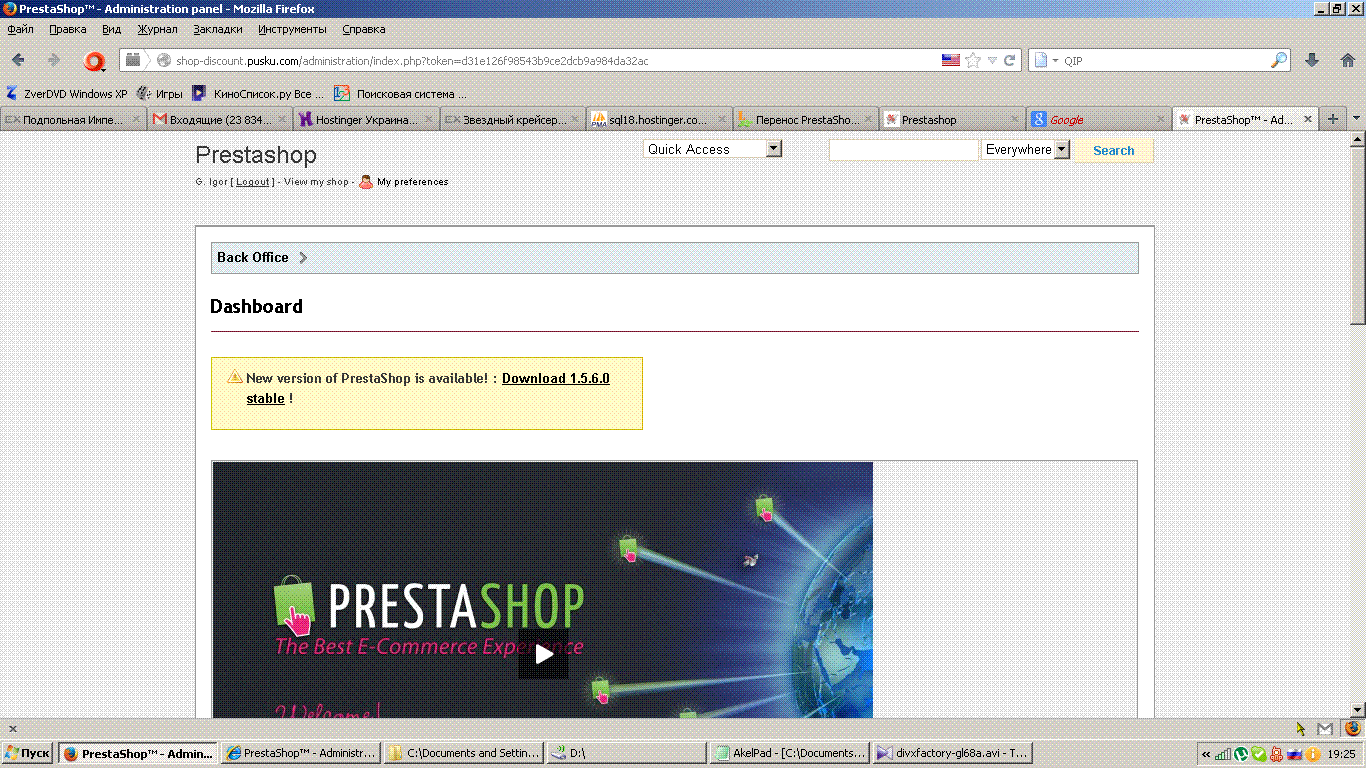Open the list all tabs dropdown arrow
The height and width of the screenshot is (768, 1366).
pyautogui.click(x=1356, y=119)
